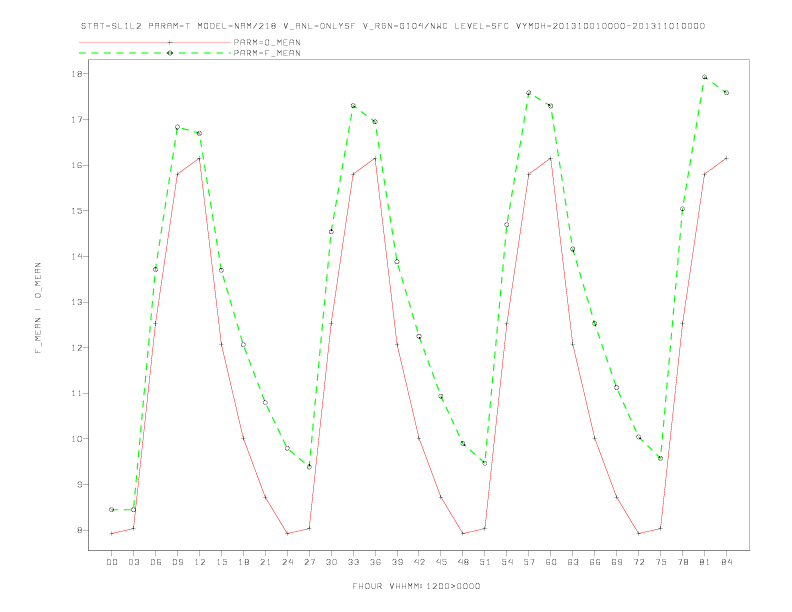Click V_RGN=G104/NWC in the chart title

406,26
